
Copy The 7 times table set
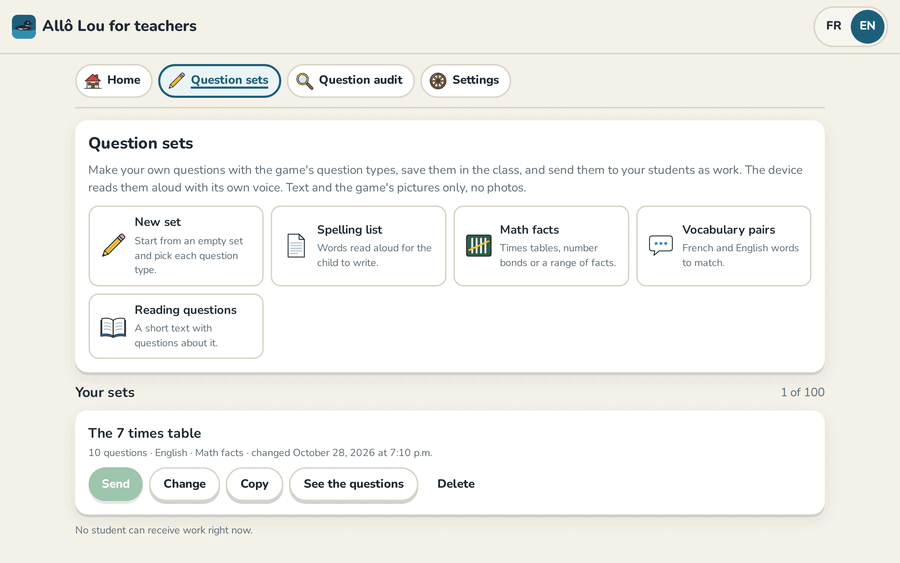tap(254, 484)
